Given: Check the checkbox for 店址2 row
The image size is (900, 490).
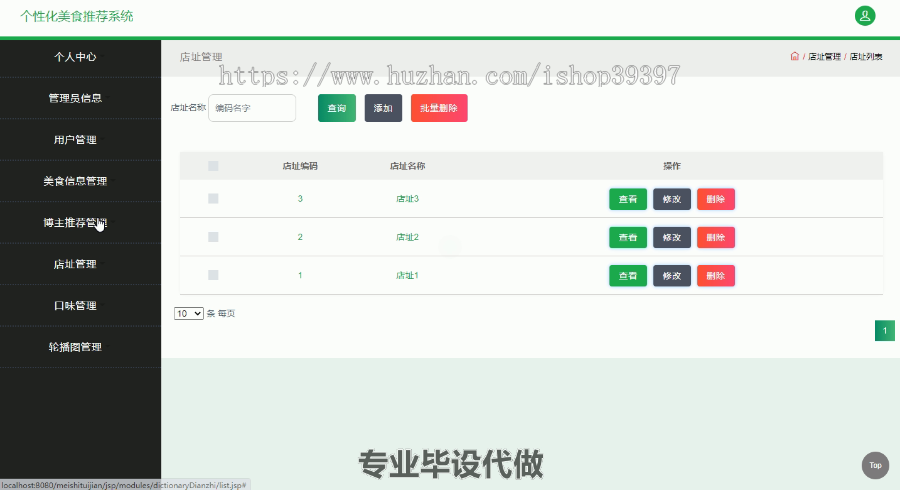Looking at the screenshot, I should coord(213,237).
